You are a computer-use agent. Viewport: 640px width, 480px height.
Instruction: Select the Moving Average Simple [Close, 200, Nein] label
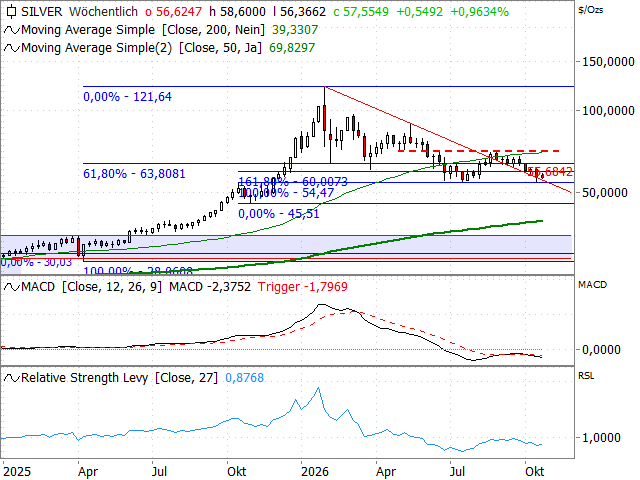pos(143,30)
